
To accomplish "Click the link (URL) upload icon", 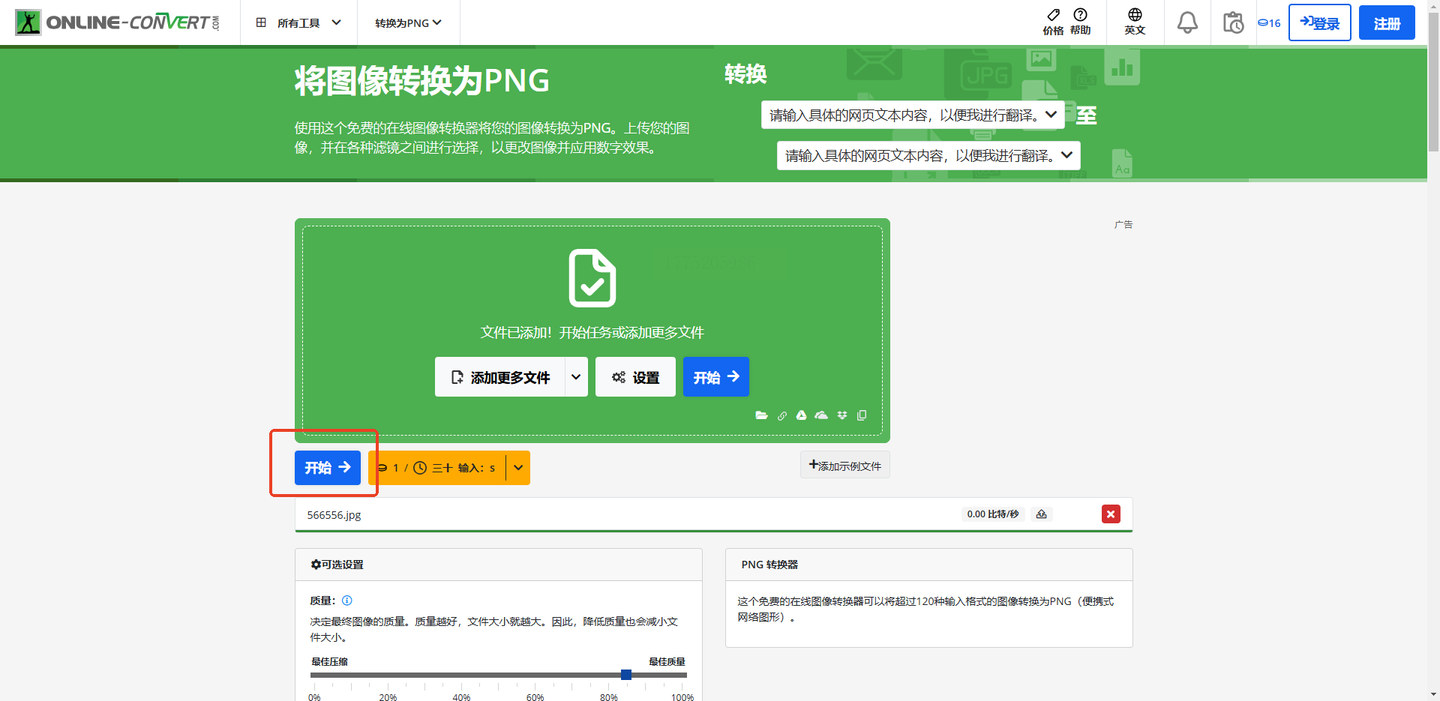I will 782,415.
